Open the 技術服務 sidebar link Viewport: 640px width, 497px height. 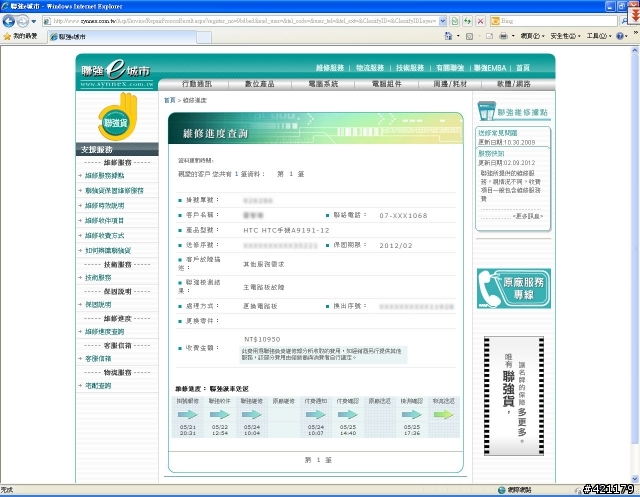(x=98, y=278)
